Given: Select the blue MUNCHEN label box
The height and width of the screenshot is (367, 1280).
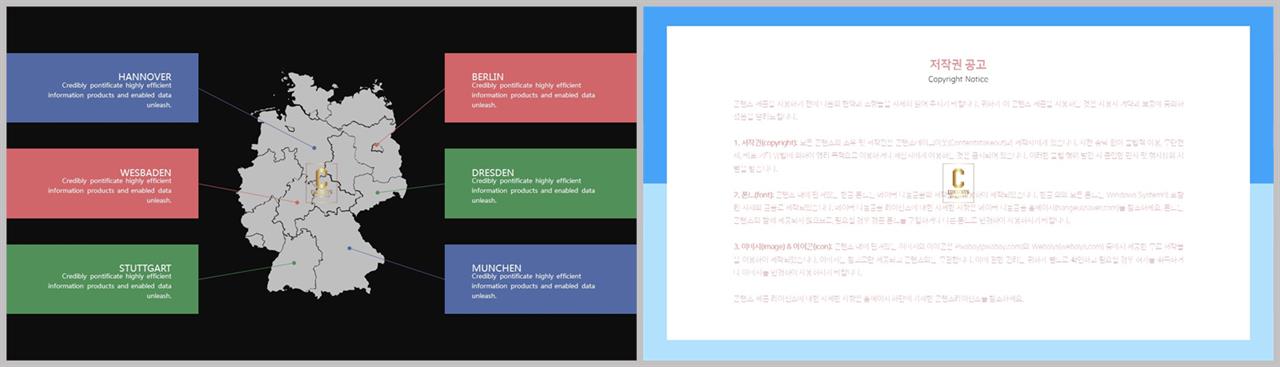Looking at the screenshot, I should [541, 279].
